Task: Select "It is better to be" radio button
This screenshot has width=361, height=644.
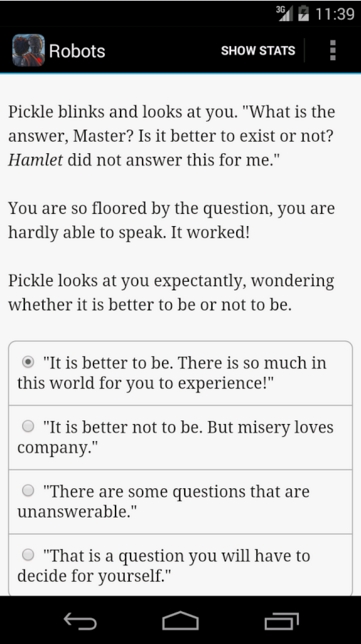Action: pos(28,362)
